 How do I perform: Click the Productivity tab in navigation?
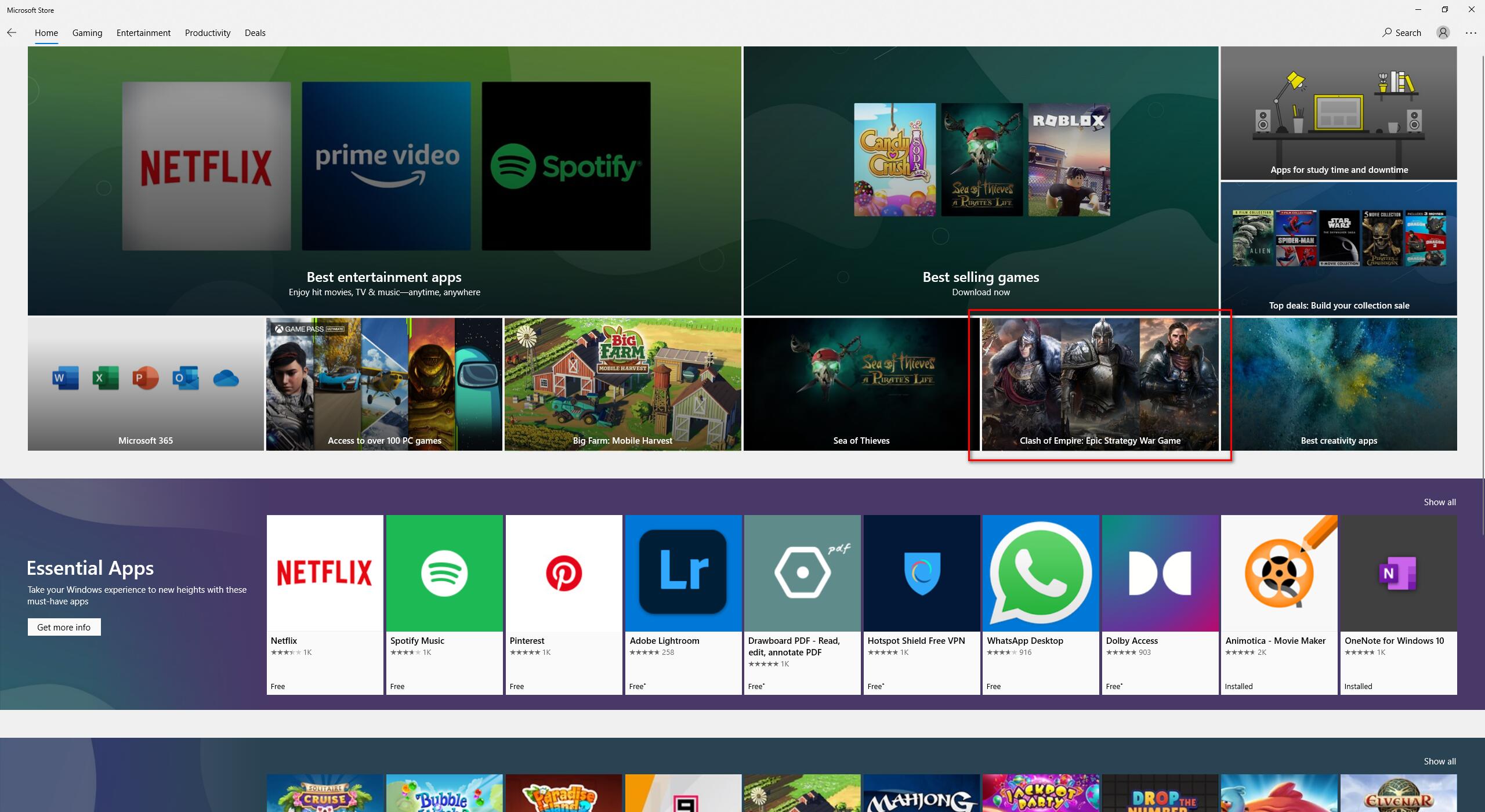coord(206,32)
